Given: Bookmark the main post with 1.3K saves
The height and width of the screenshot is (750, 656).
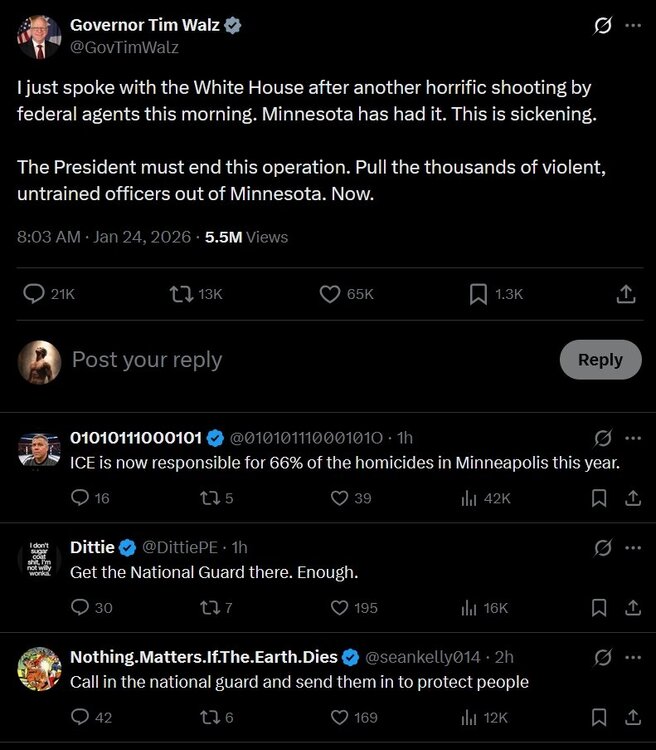Looking at the screenshot, I should (x=479, y=294).
